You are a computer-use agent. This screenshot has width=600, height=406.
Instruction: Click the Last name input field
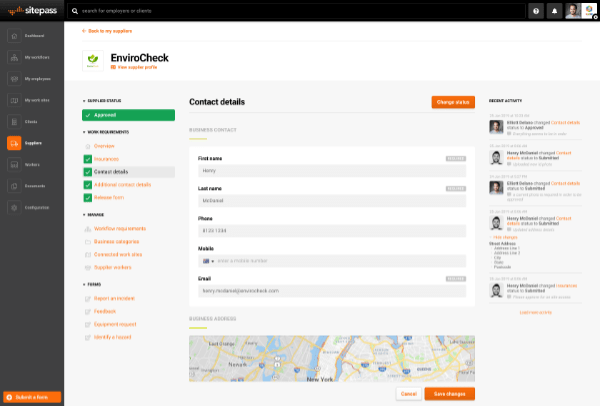pyautogui.click(x=332, y=201)
